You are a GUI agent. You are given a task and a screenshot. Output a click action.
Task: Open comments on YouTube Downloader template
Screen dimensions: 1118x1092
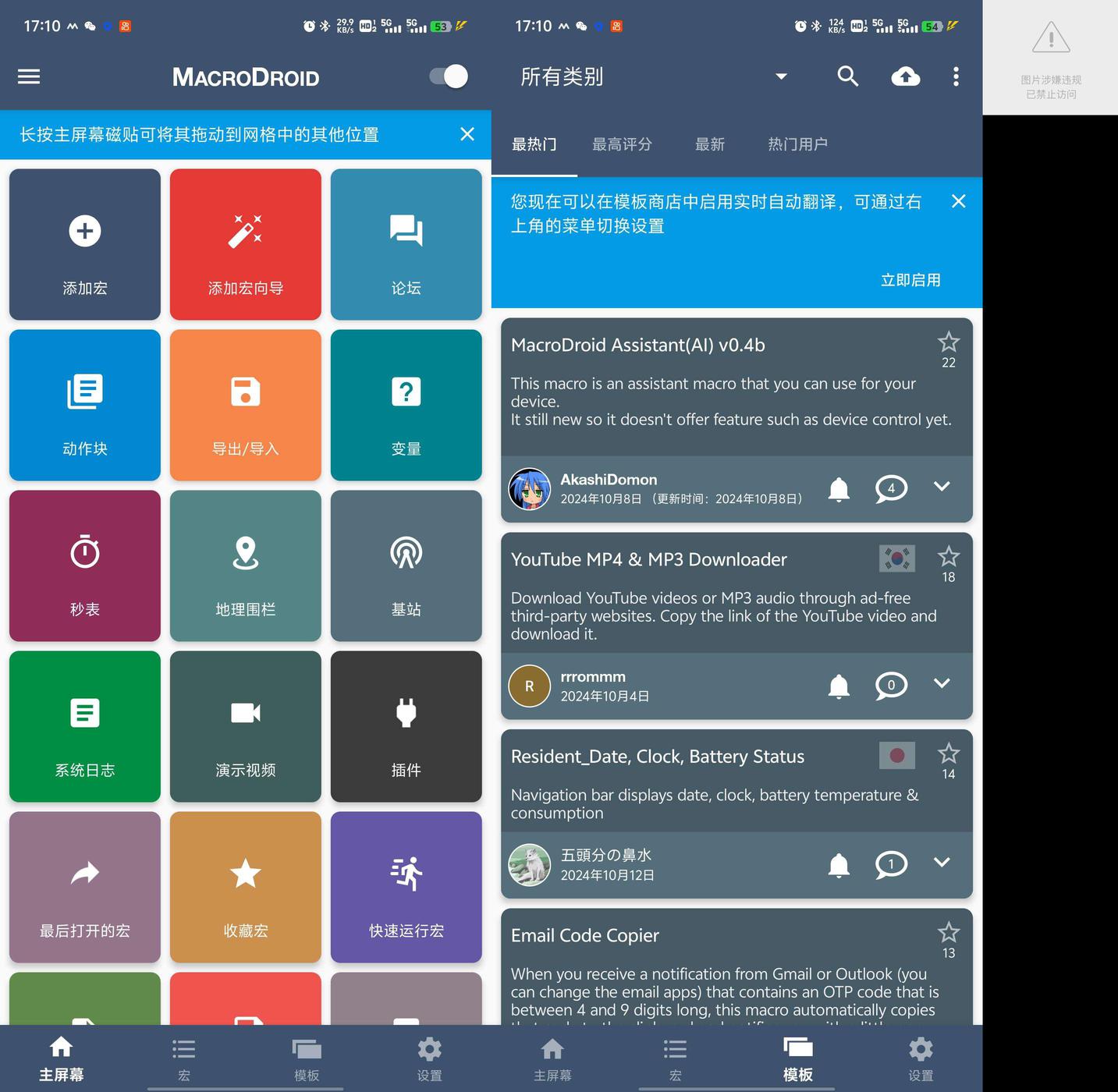click(891, 686)
